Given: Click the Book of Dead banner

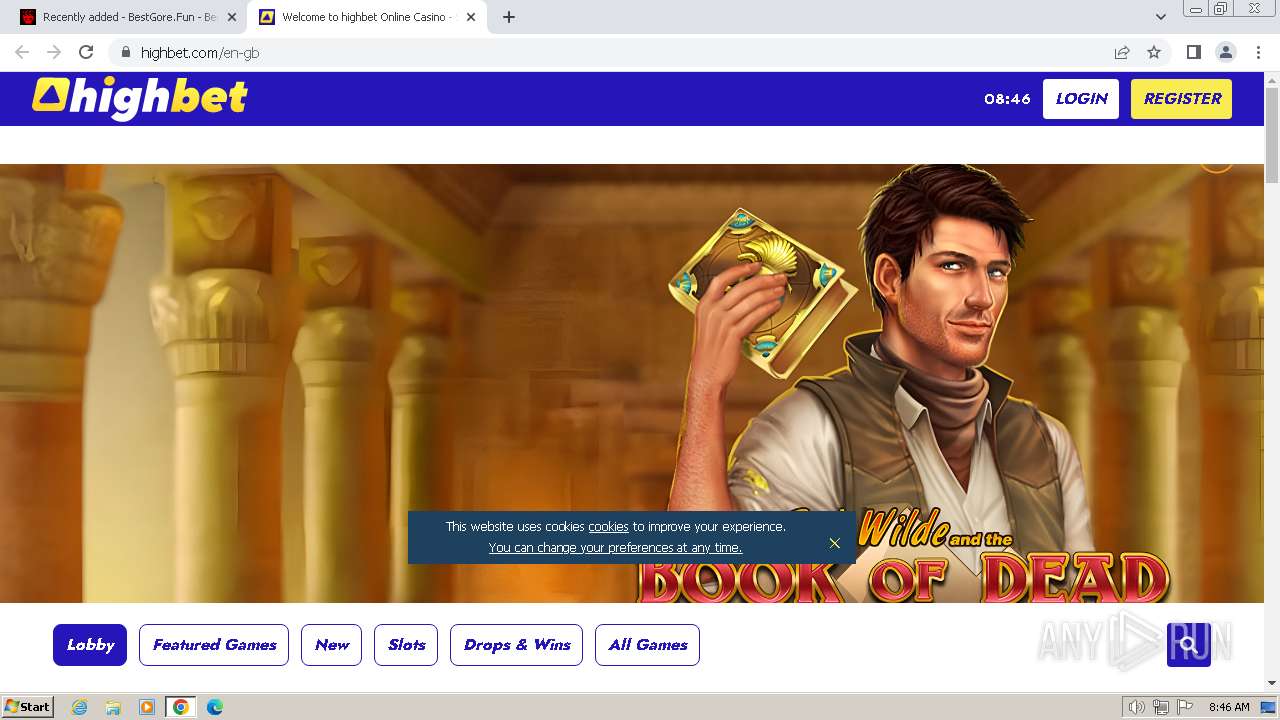Looking at the screenshot, I should (x=632, y=384).
